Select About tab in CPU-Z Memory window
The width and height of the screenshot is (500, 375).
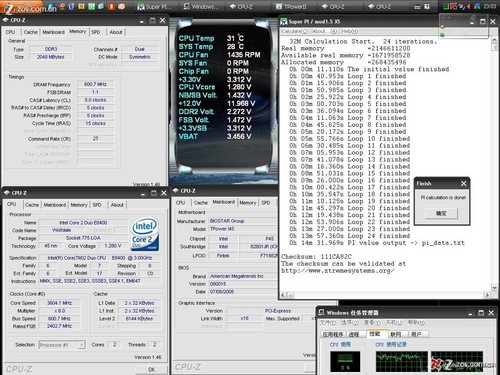pyautogui.click(x=116, y=32)
